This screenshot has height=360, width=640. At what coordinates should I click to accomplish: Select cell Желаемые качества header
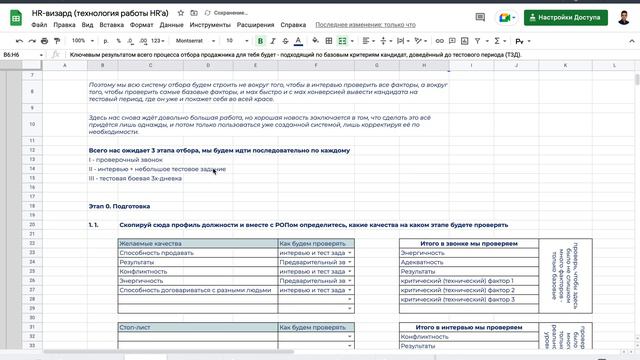198,244
